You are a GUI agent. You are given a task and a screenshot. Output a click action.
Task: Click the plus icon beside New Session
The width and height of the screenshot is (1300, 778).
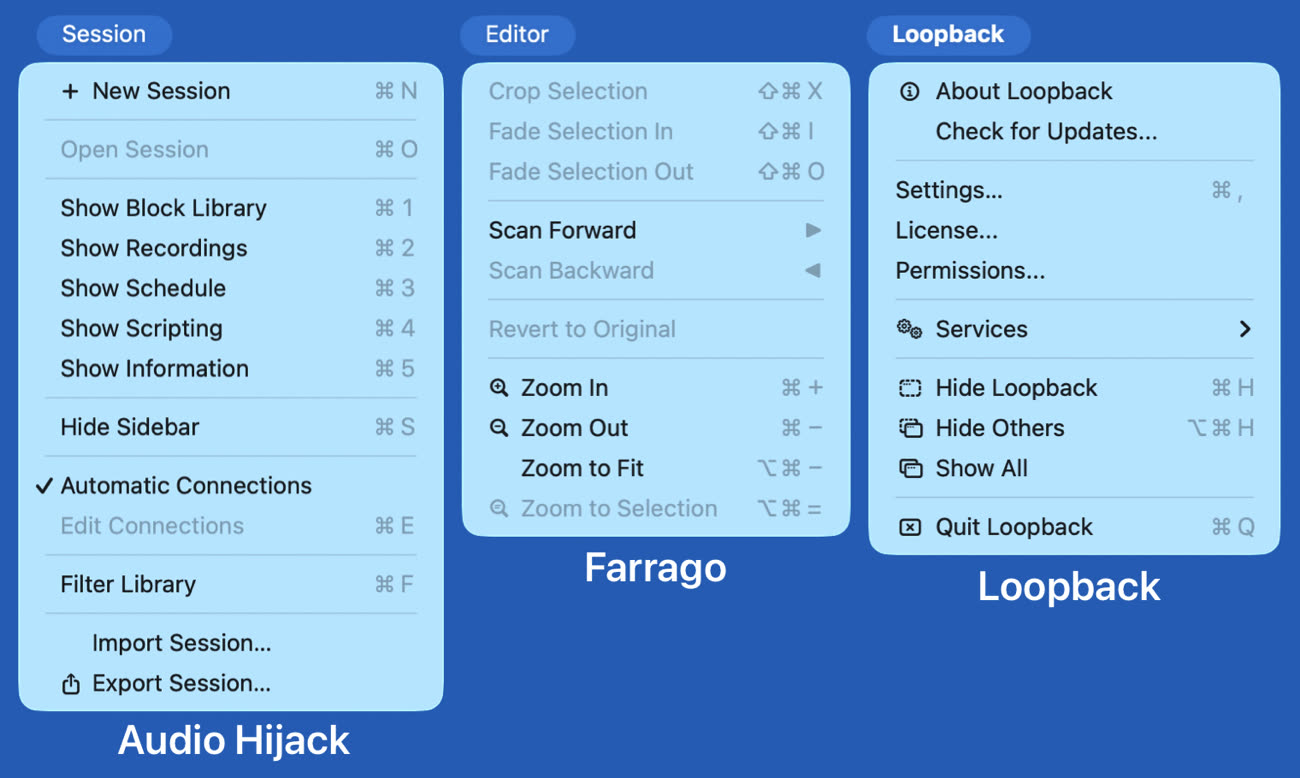point(70,91)
